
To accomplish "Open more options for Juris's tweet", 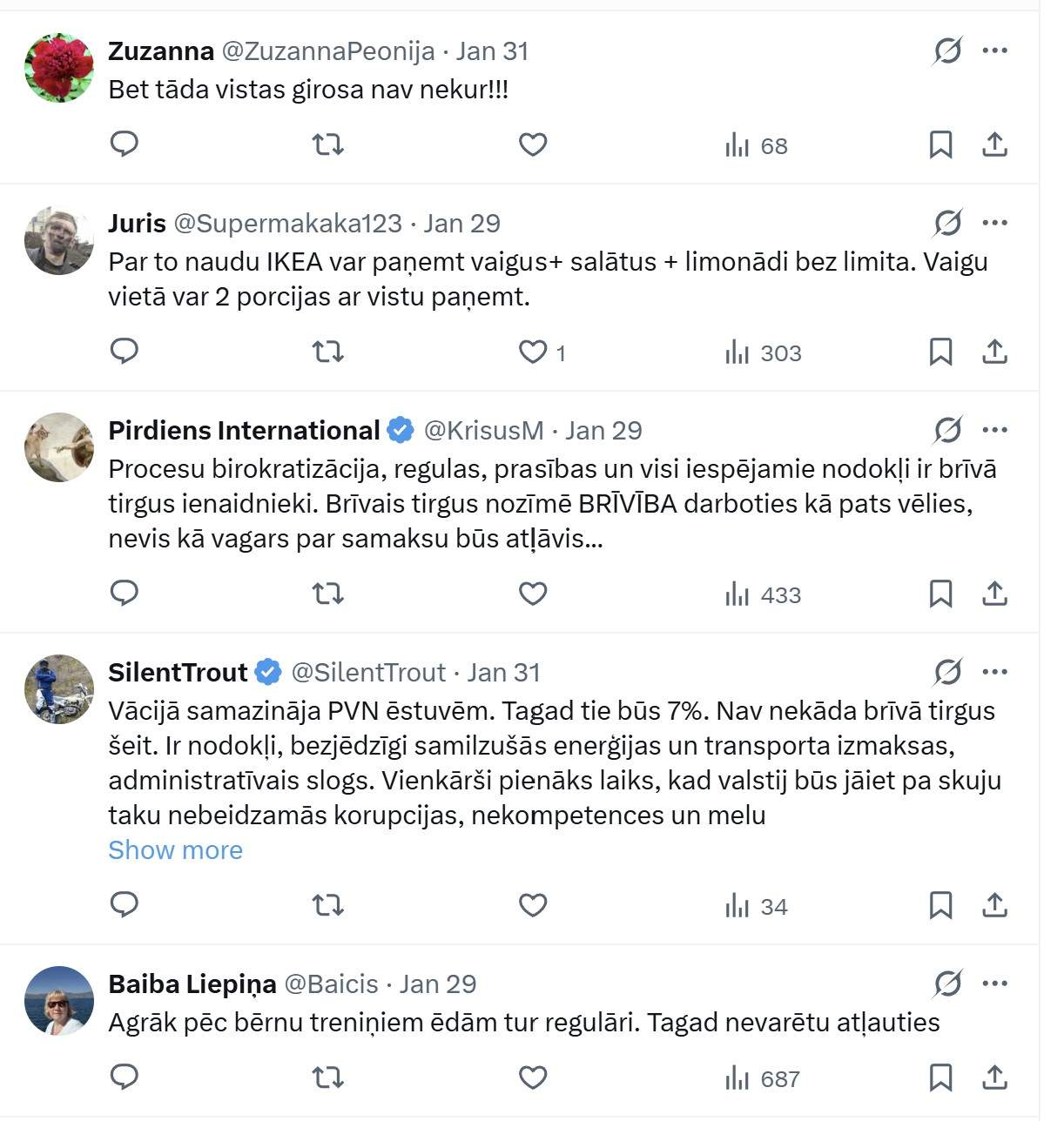I will (994, 223).
